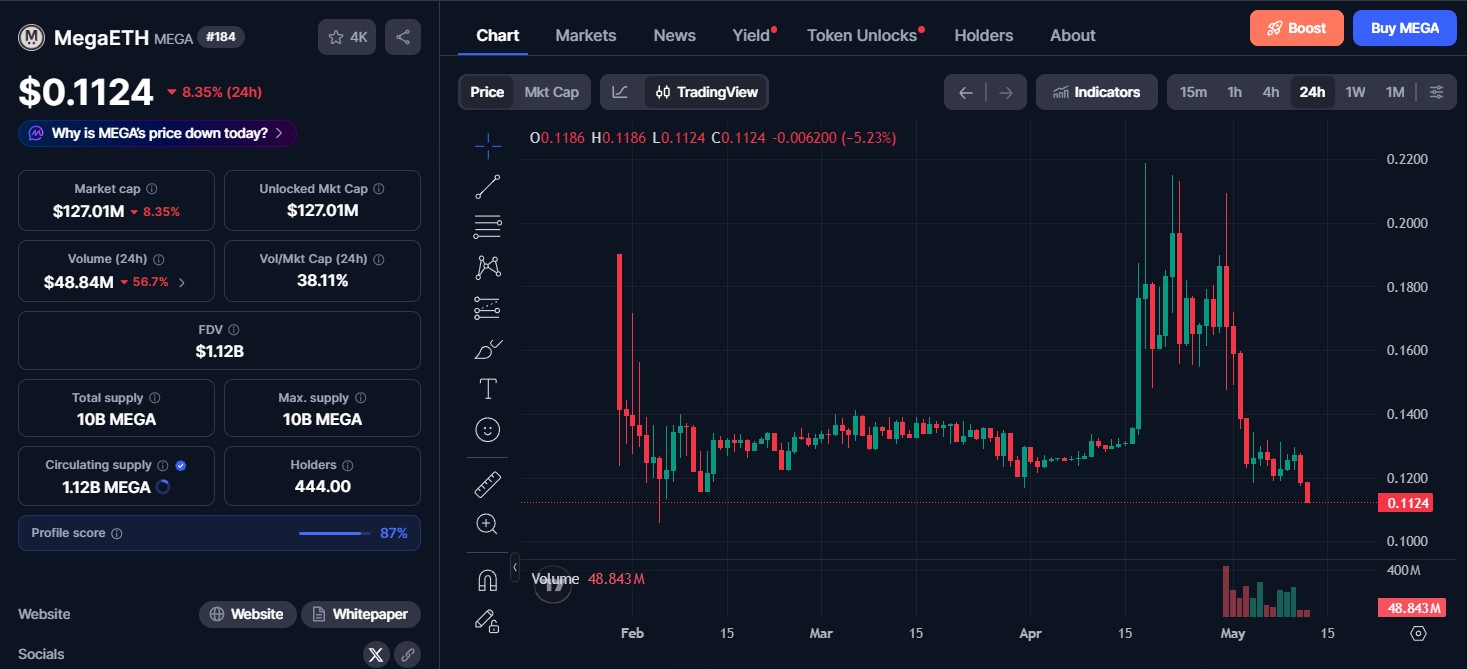Viewport: 1467px width, 669px height.
Task: Click the FDV info icon
Action: tap(234, 330)
